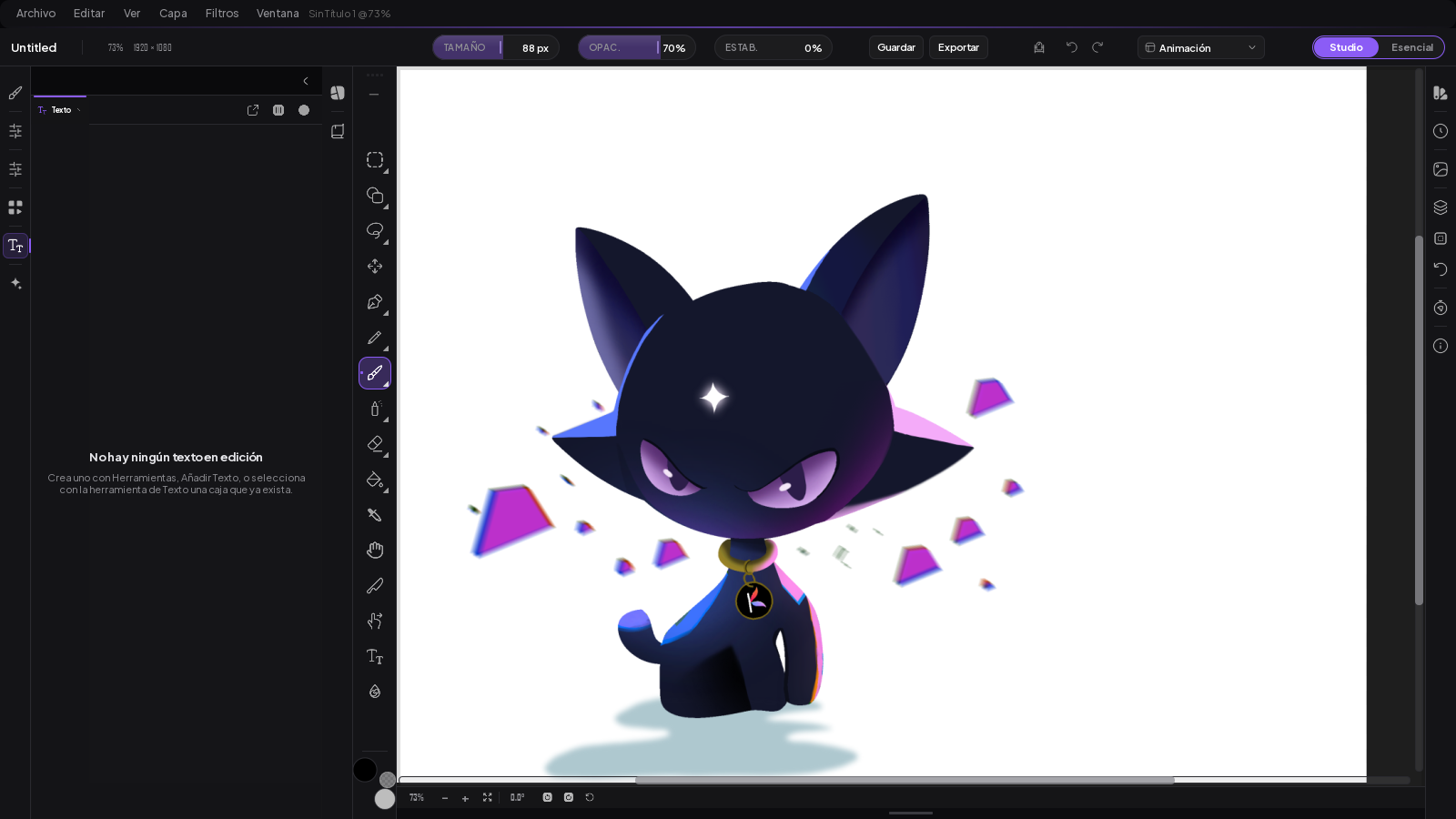
Task: Collapse the tool strip using the minus handle
Action: point(374,94)
